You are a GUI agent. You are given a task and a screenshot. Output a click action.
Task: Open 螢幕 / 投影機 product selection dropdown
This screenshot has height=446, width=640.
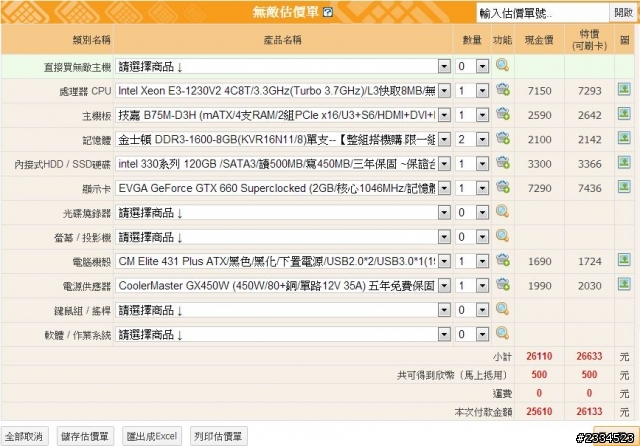(442, 237)
